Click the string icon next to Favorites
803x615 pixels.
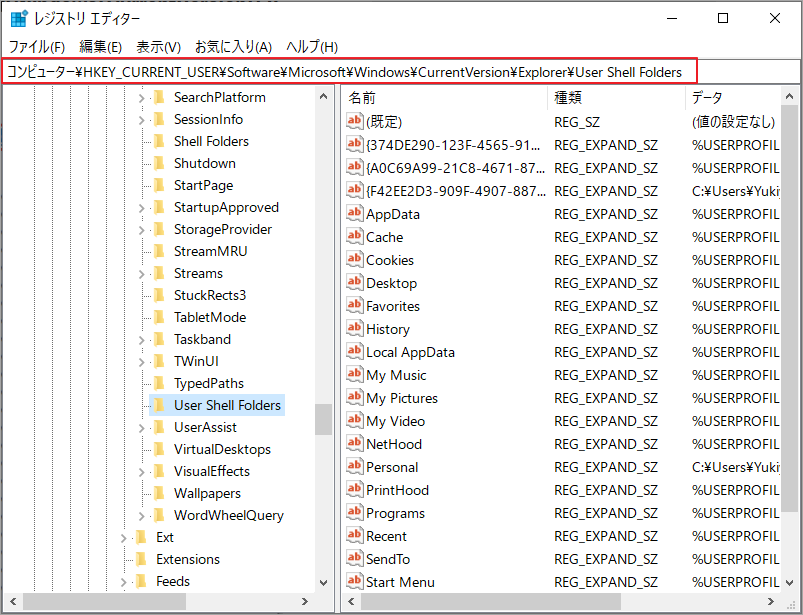(x=354, y=306)
